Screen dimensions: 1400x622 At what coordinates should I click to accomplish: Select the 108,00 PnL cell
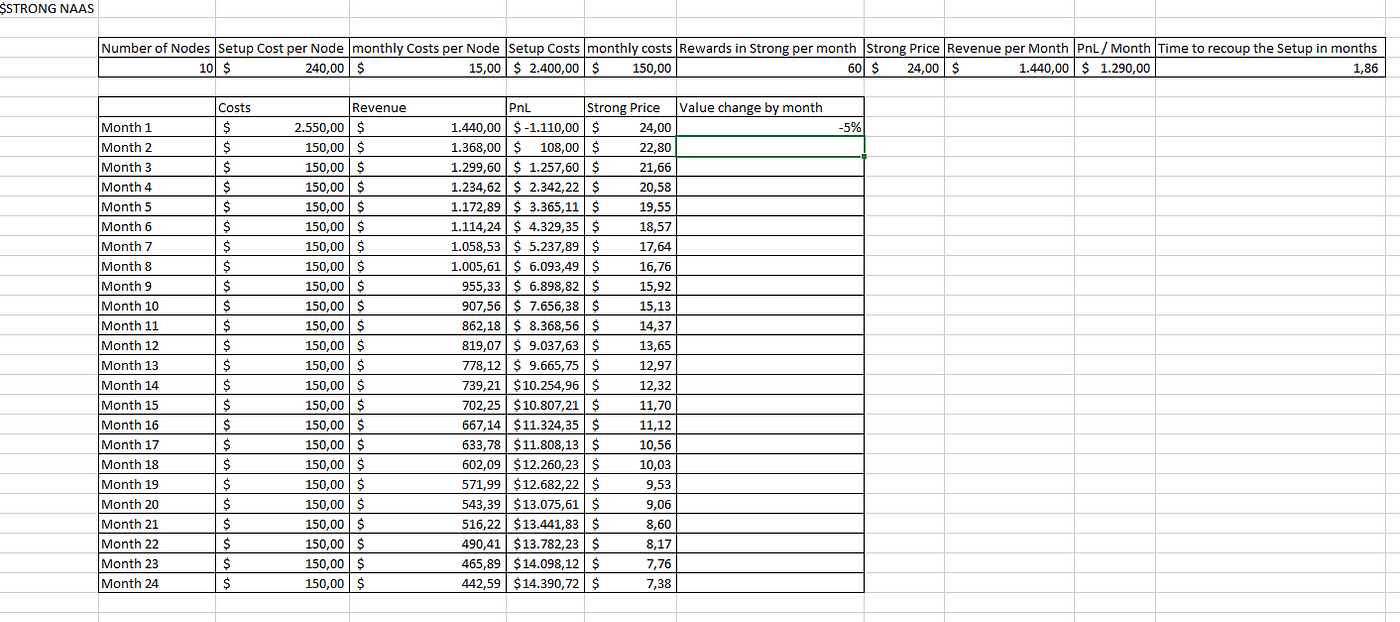click(x=545, y=147)
